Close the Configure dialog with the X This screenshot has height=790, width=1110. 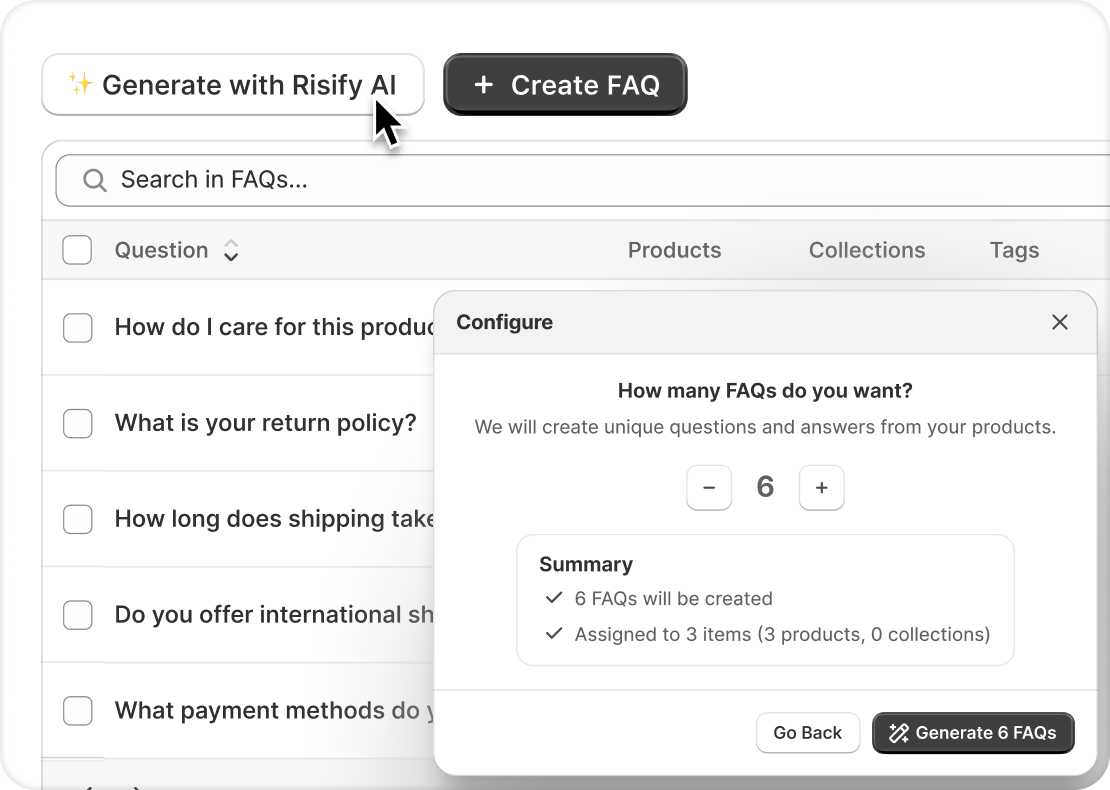point(1060,322)
